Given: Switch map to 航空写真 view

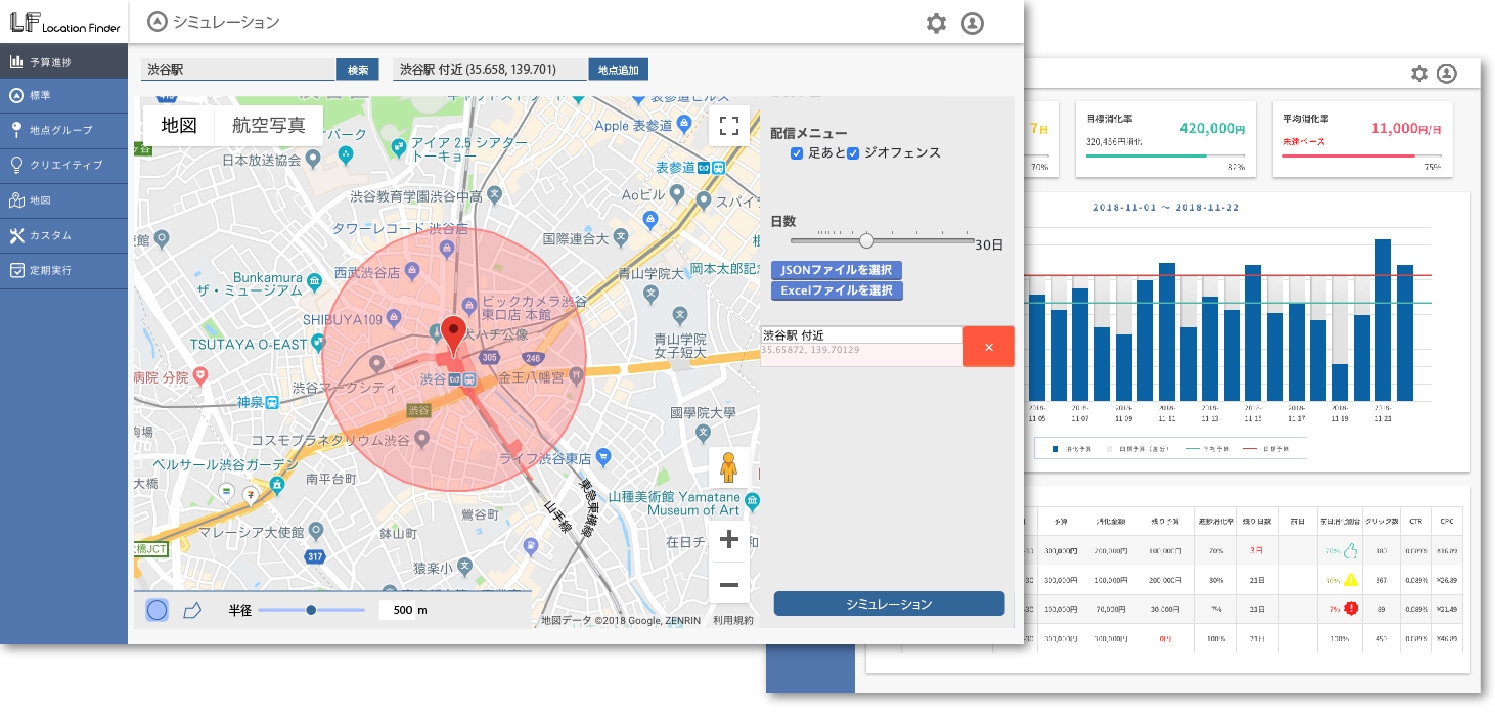Looking at the screenshot, I should tap(269, 126).
